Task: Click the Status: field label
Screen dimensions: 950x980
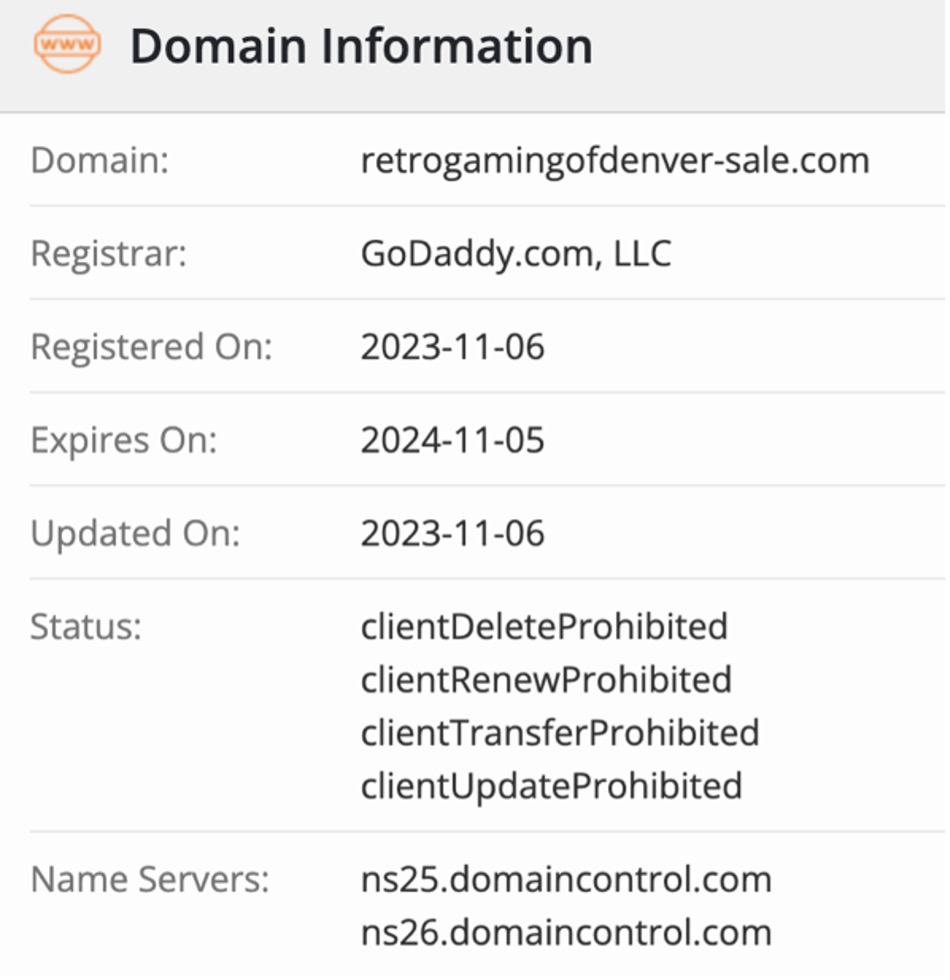Action: click(x=86, y=627)
